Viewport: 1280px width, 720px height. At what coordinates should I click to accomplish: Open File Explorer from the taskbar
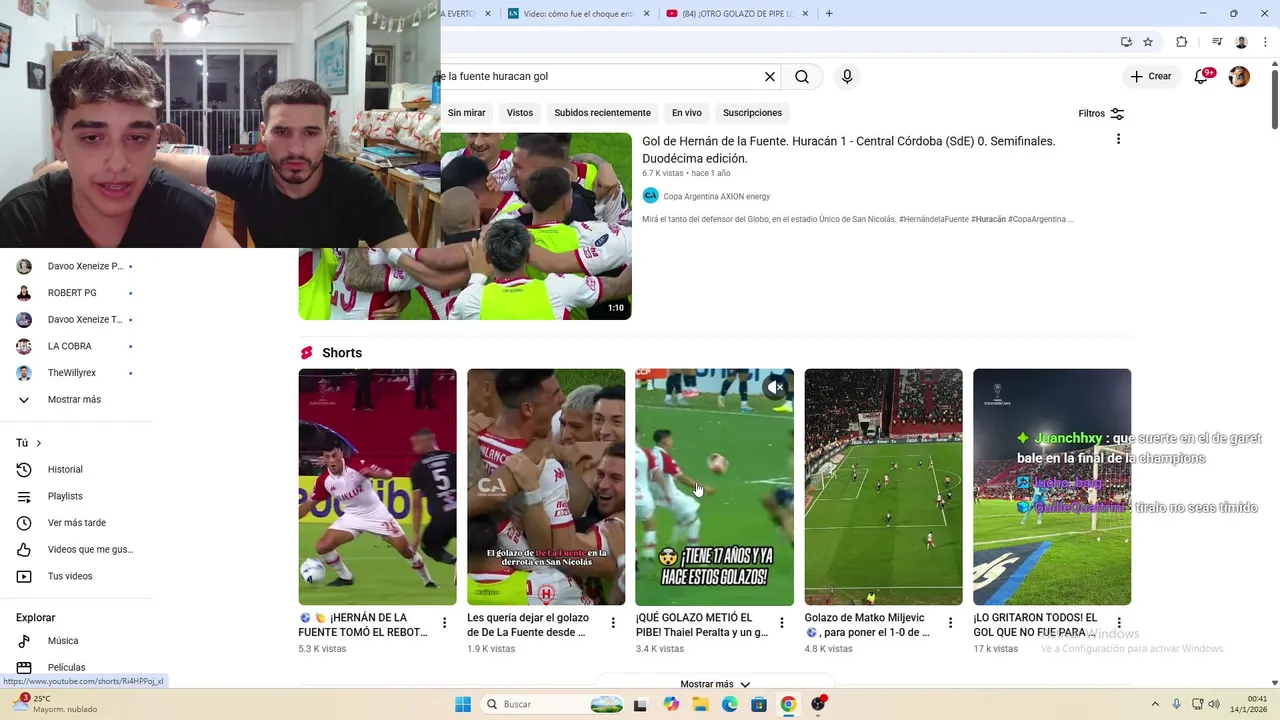coord(700,704)
